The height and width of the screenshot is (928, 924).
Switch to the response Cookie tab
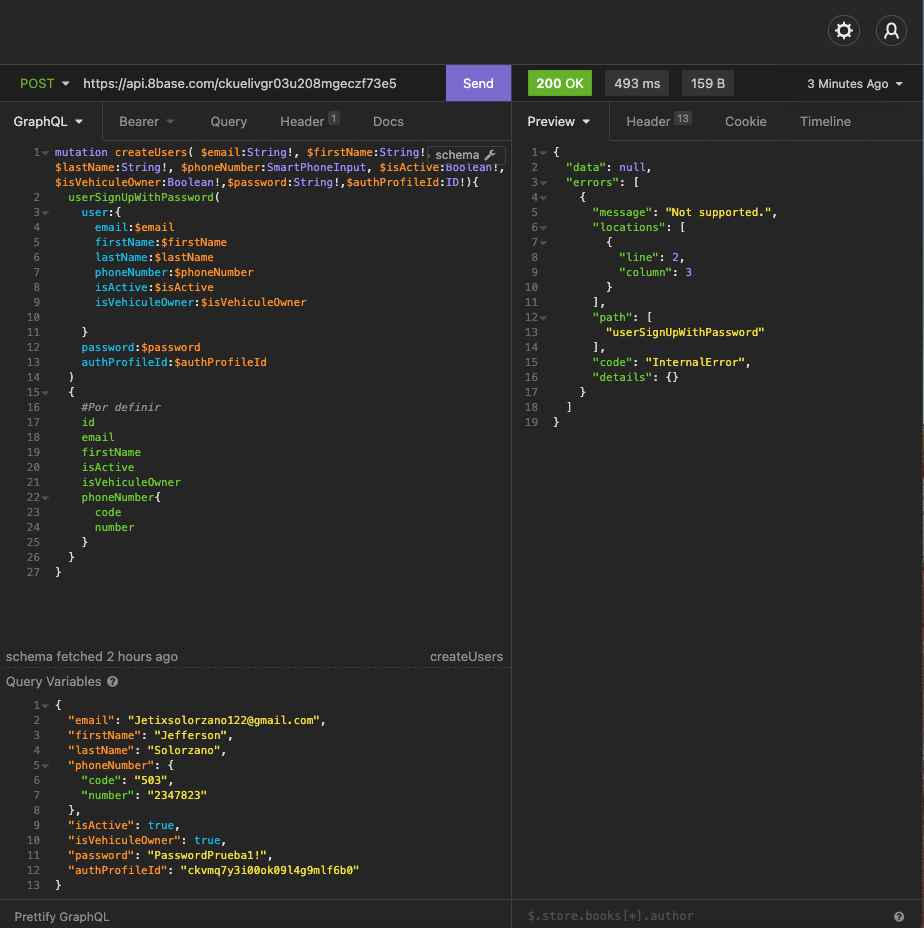745,122
